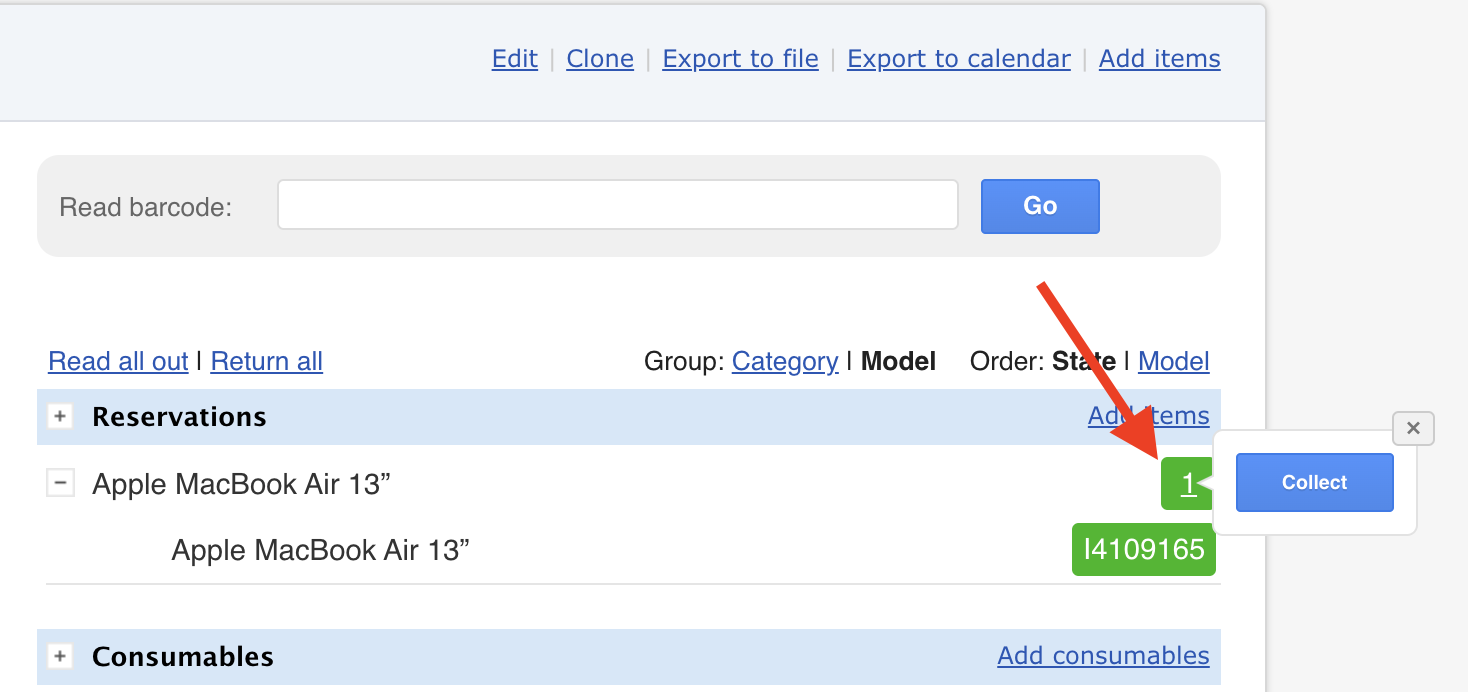This screenshot has width=1468, height=692.
Task: Click the green I4109165 barcode badge
Action: coord(1143,549)
